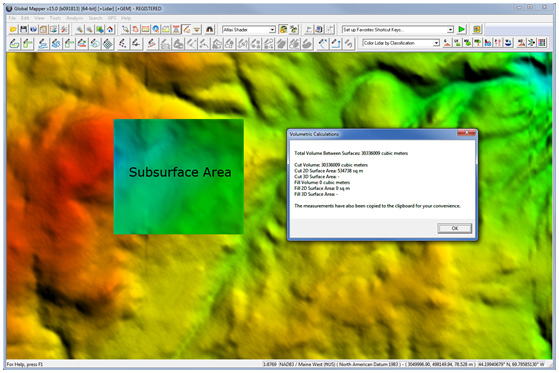This screenshot has height=373, width=559.
Task: Click the Subsurface Area rectangle on map
Action: pos(179,177)
